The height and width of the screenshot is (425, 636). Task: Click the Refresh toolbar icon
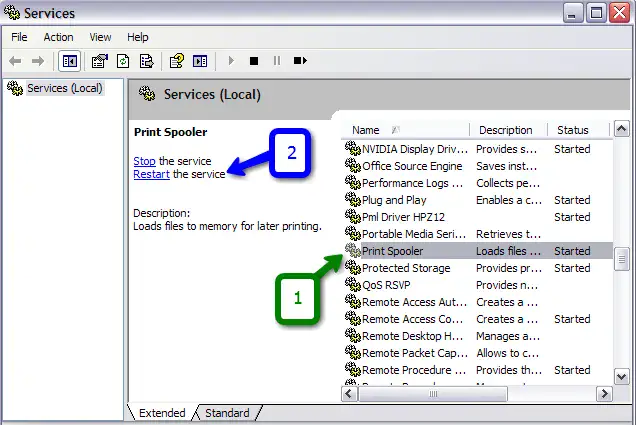coord(123,61)
